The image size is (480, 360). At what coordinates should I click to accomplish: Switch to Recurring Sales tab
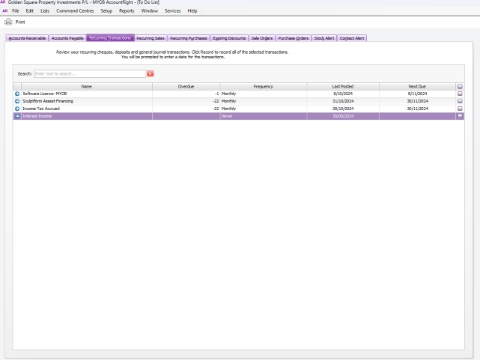click(x=151, y=38)
